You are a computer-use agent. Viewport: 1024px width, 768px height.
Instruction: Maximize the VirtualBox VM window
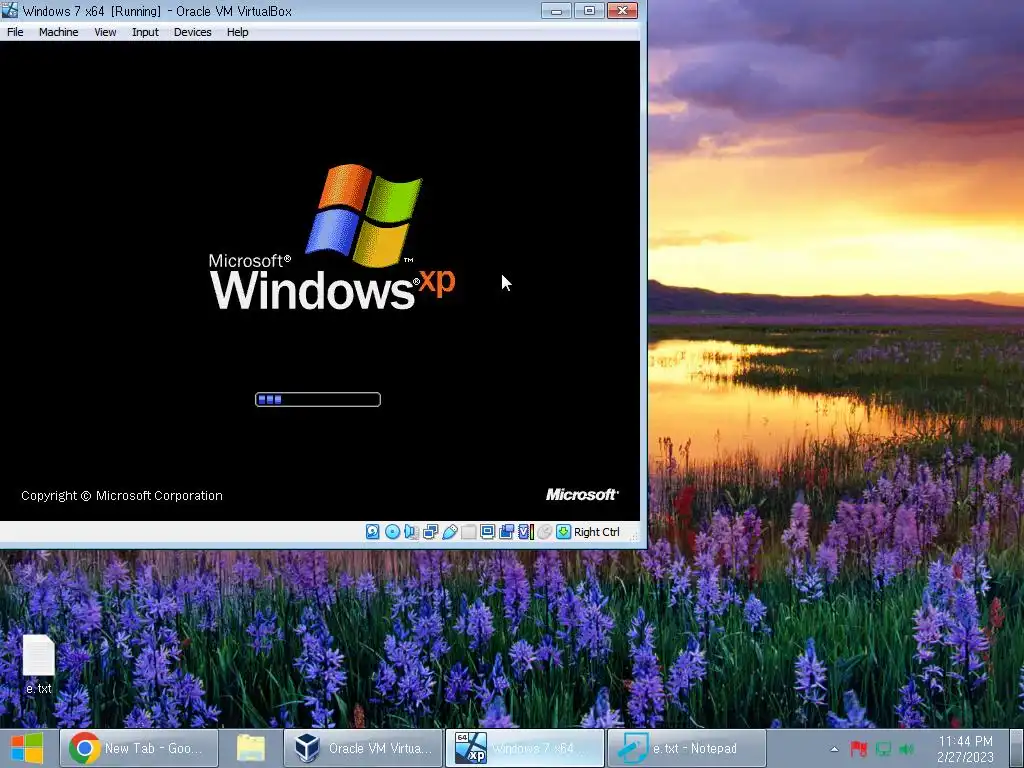[x=589, y=10]
